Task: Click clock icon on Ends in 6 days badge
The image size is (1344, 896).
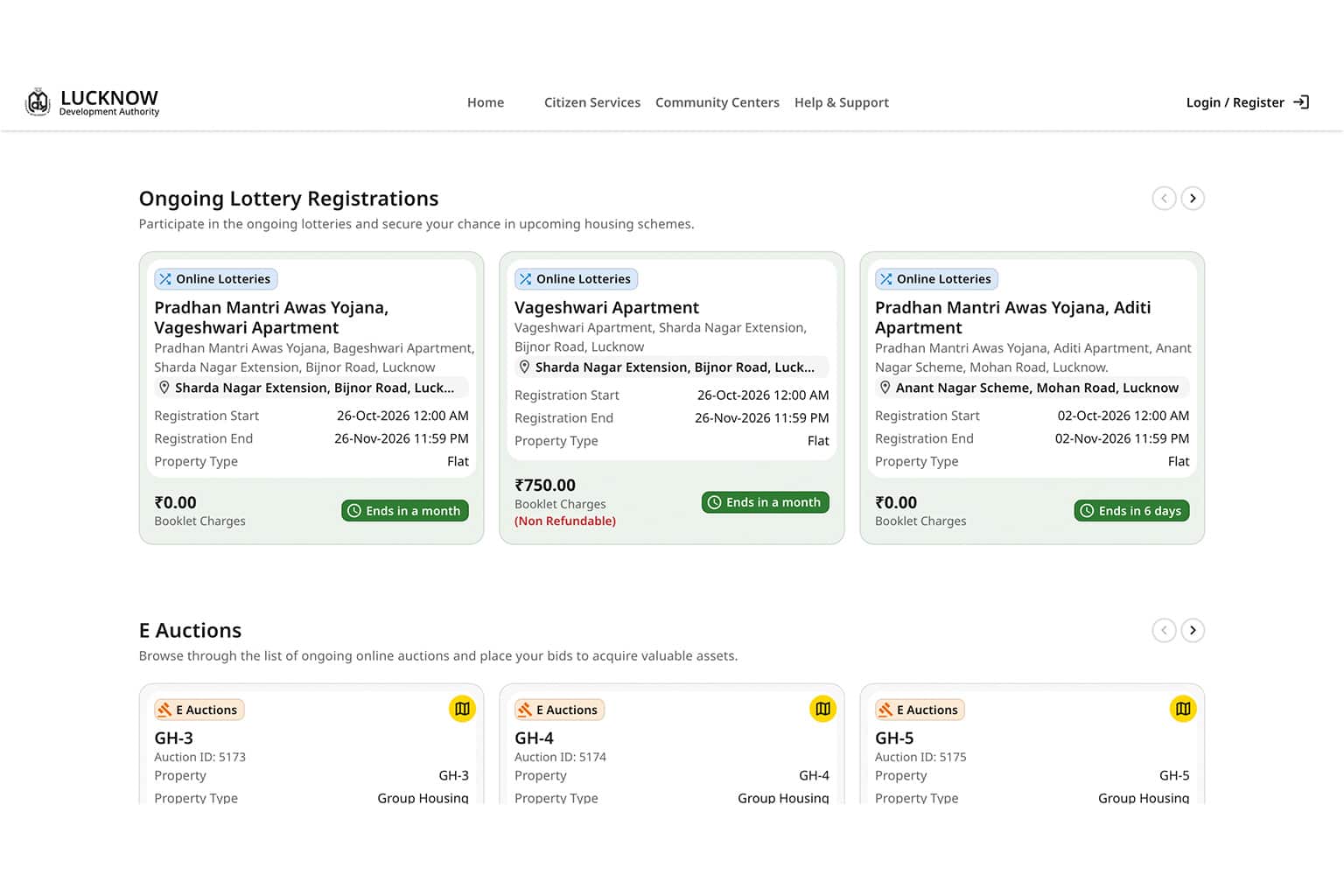Action: click(x=1087, y=511)
